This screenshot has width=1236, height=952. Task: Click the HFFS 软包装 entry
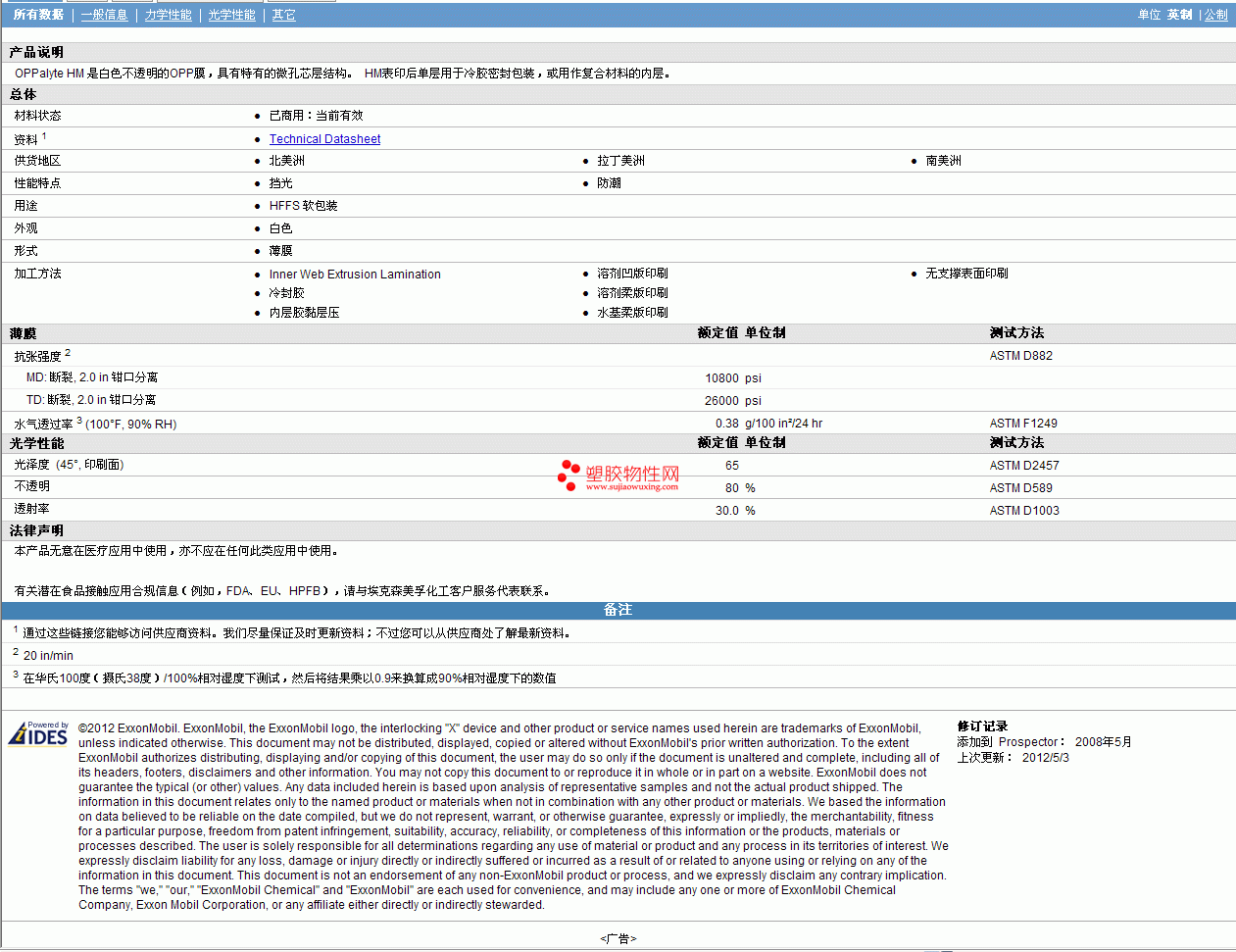[303, 206]
